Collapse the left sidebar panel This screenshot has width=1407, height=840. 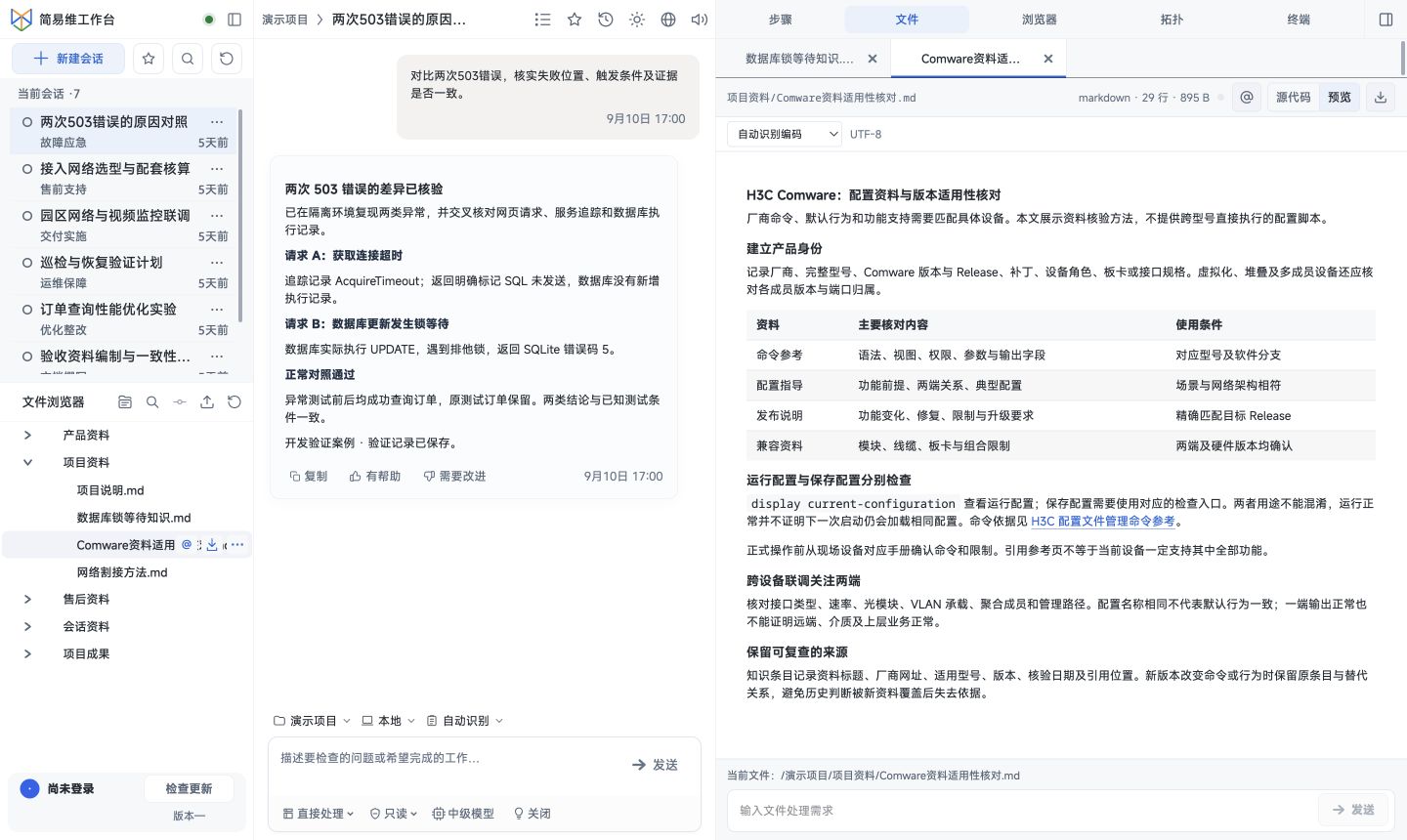234,19
